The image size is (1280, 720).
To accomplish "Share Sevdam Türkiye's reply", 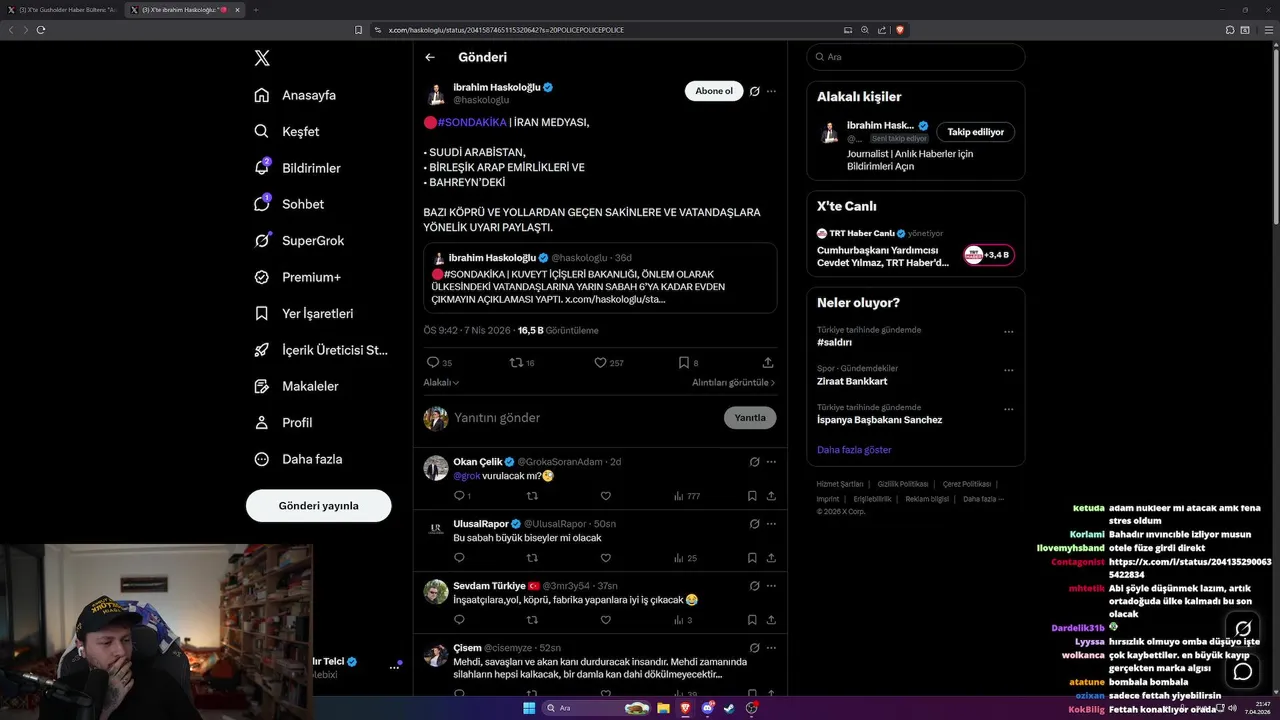I will [x=771, y=620].
